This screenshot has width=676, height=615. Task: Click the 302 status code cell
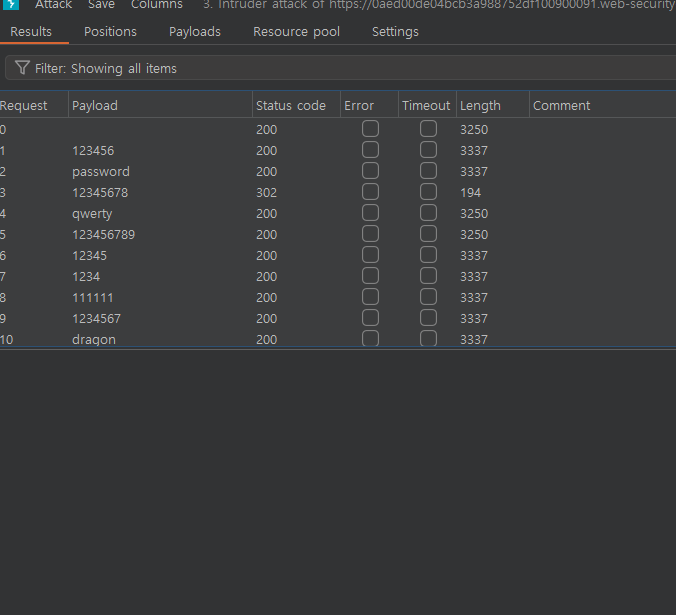266,193
